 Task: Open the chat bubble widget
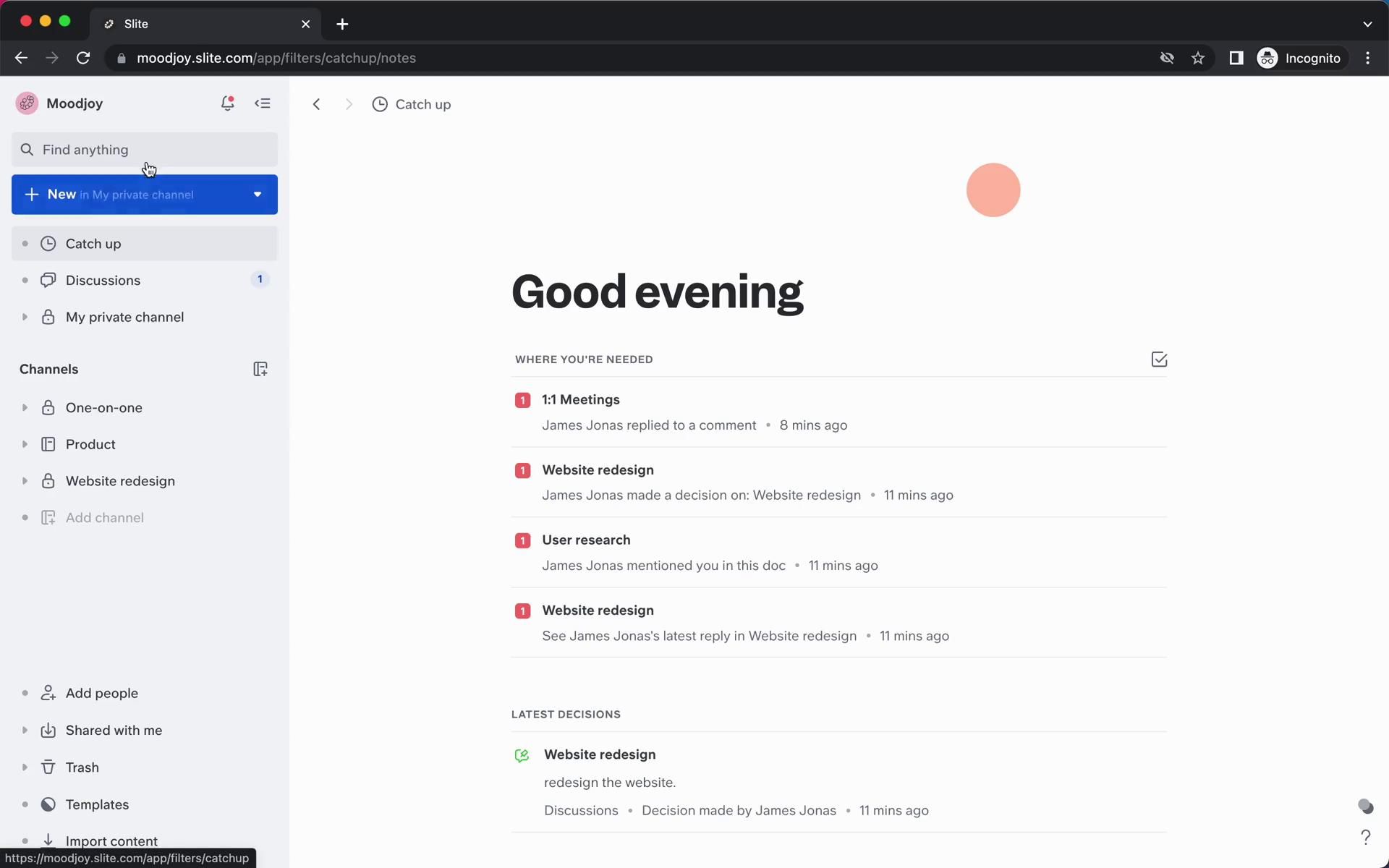coord(1365,806)
